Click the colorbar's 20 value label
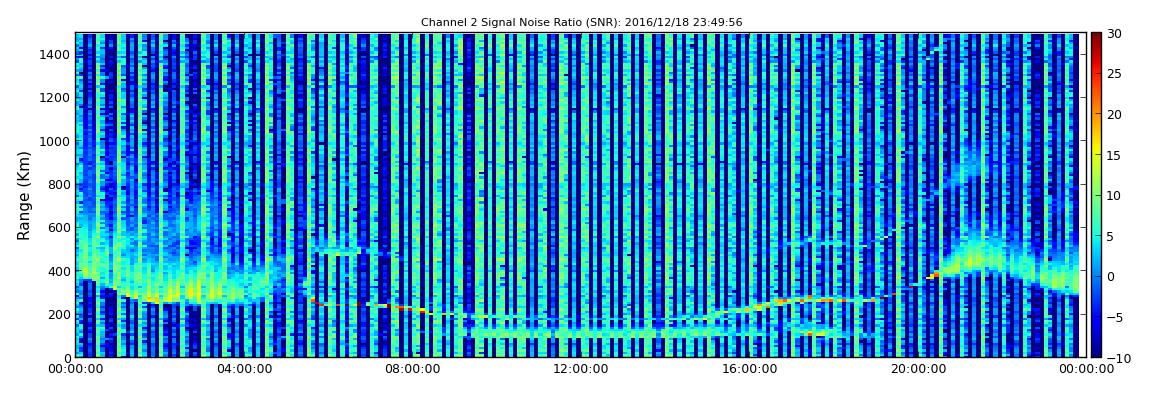Screen dimensions: 1150x407 click(1114, 114)
